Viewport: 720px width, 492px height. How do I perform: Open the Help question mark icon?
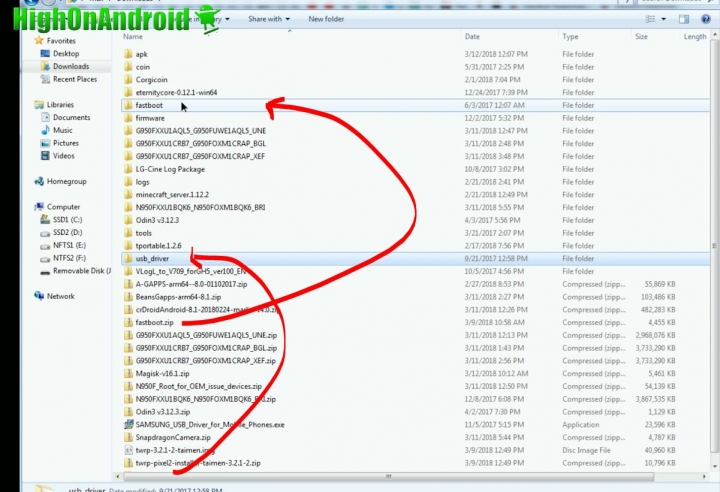pos(706,19)
